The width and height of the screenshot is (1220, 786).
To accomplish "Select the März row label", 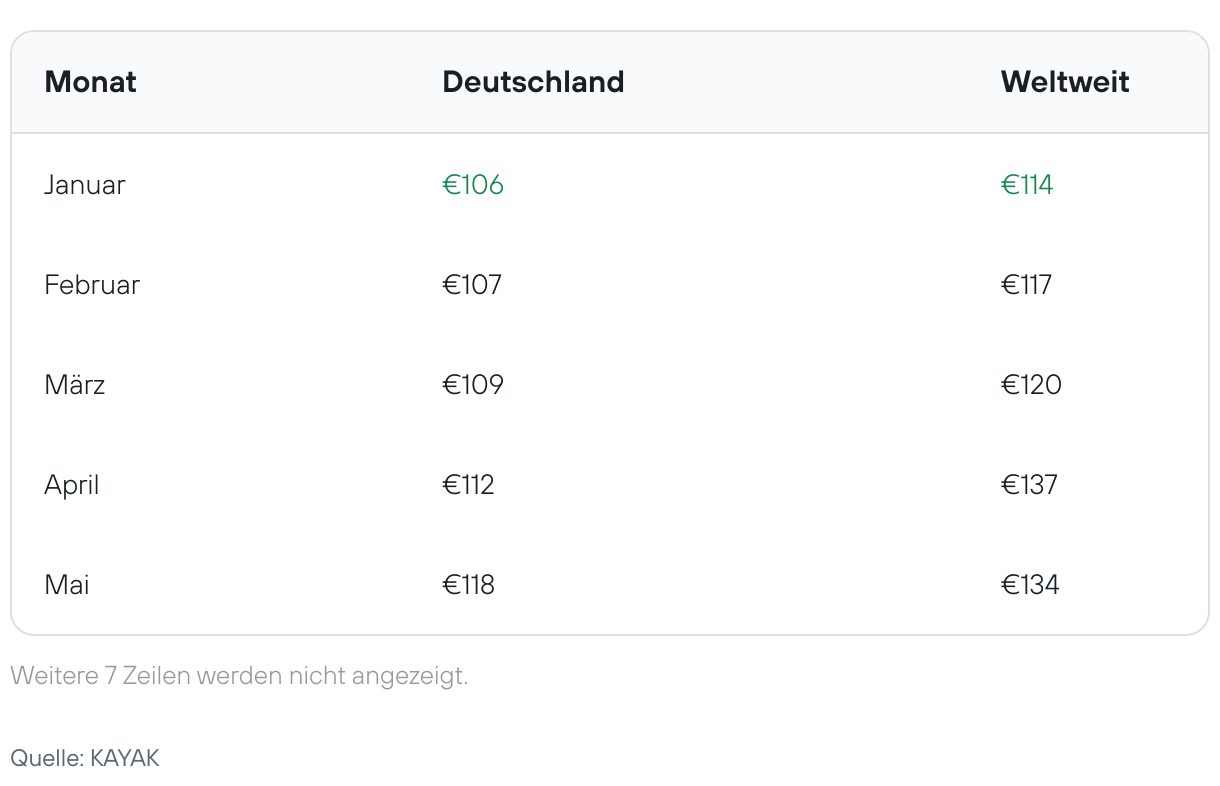I will click(75, 385).
